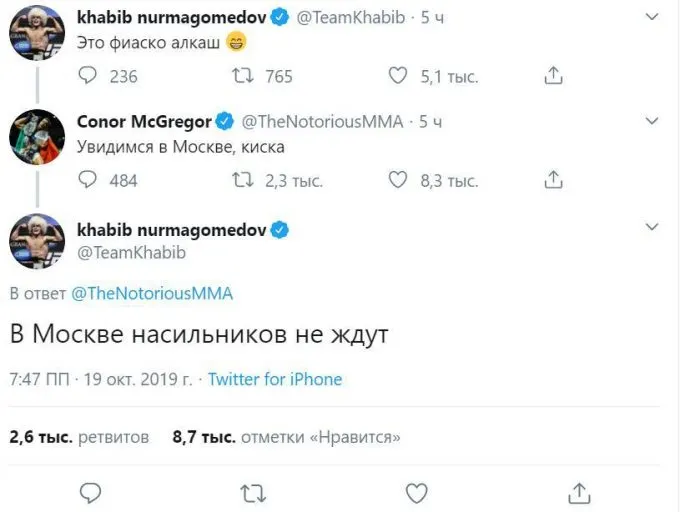Reply to the main tweet at bottom
This screenshot has width=680, height=512.
[x=91, y=492]
